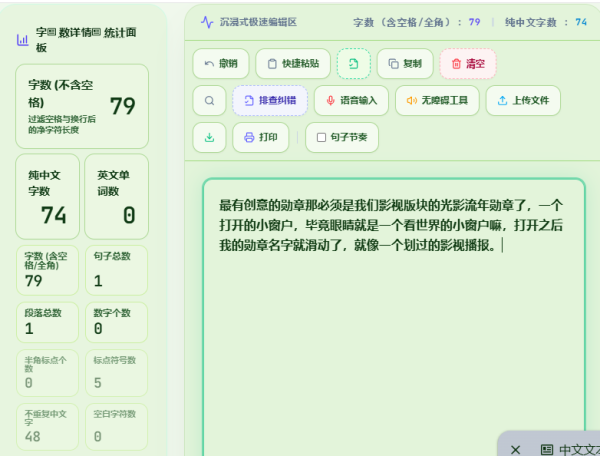Start 语音输入 voice input

point(351,101)
